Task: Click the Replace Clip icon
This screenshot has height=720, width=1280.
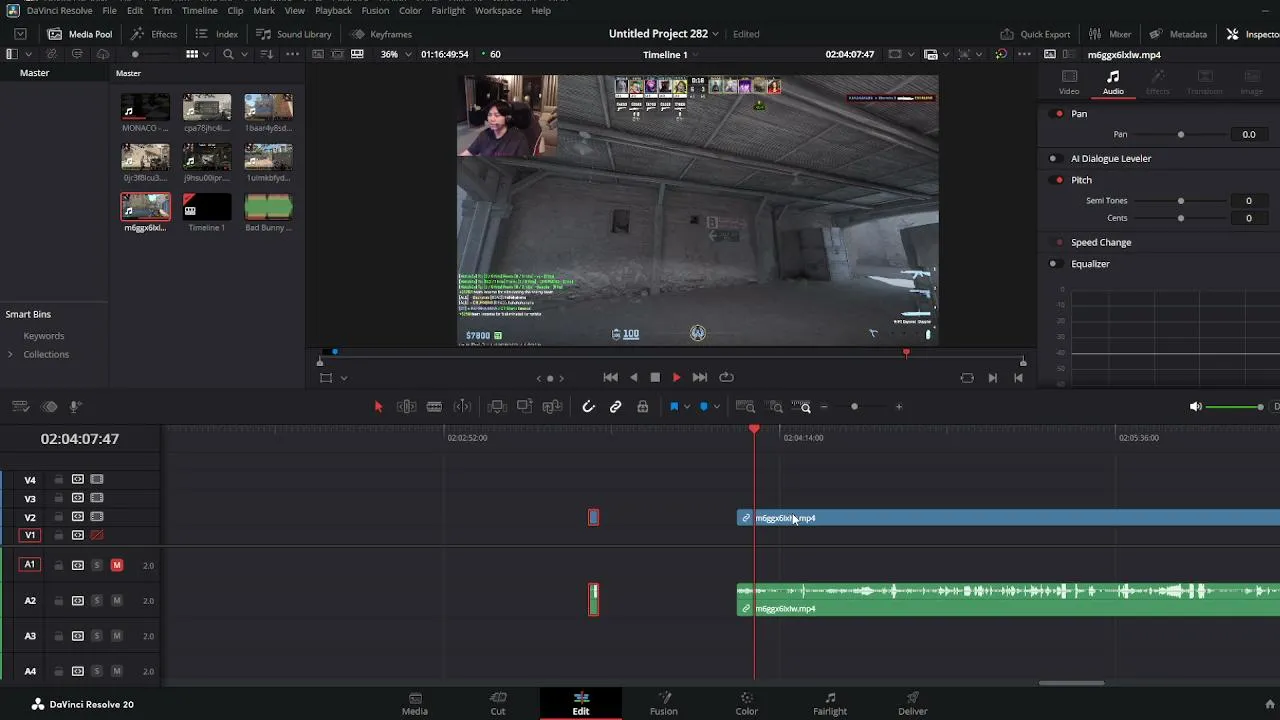Action: click(x=552, y=407)
